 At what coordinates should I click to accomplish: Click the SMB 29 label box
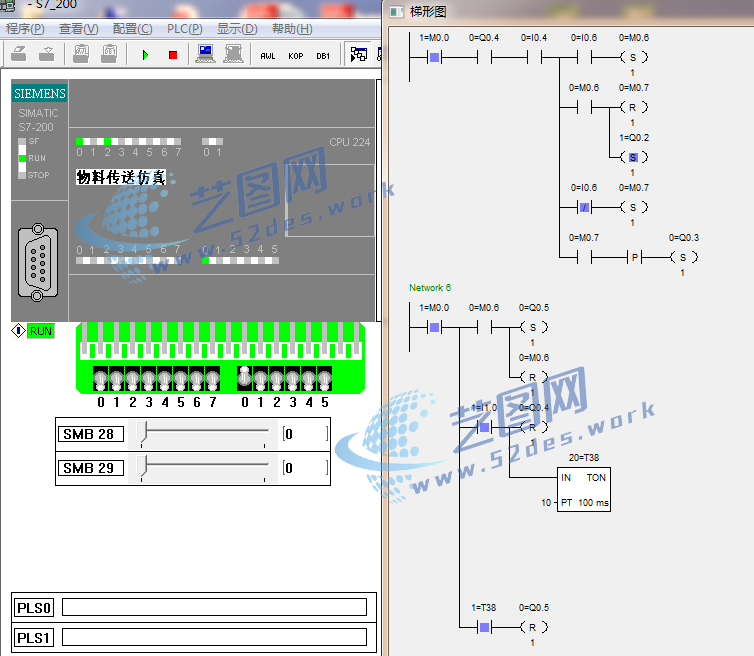pyautogui.click(x=91, y=467)
